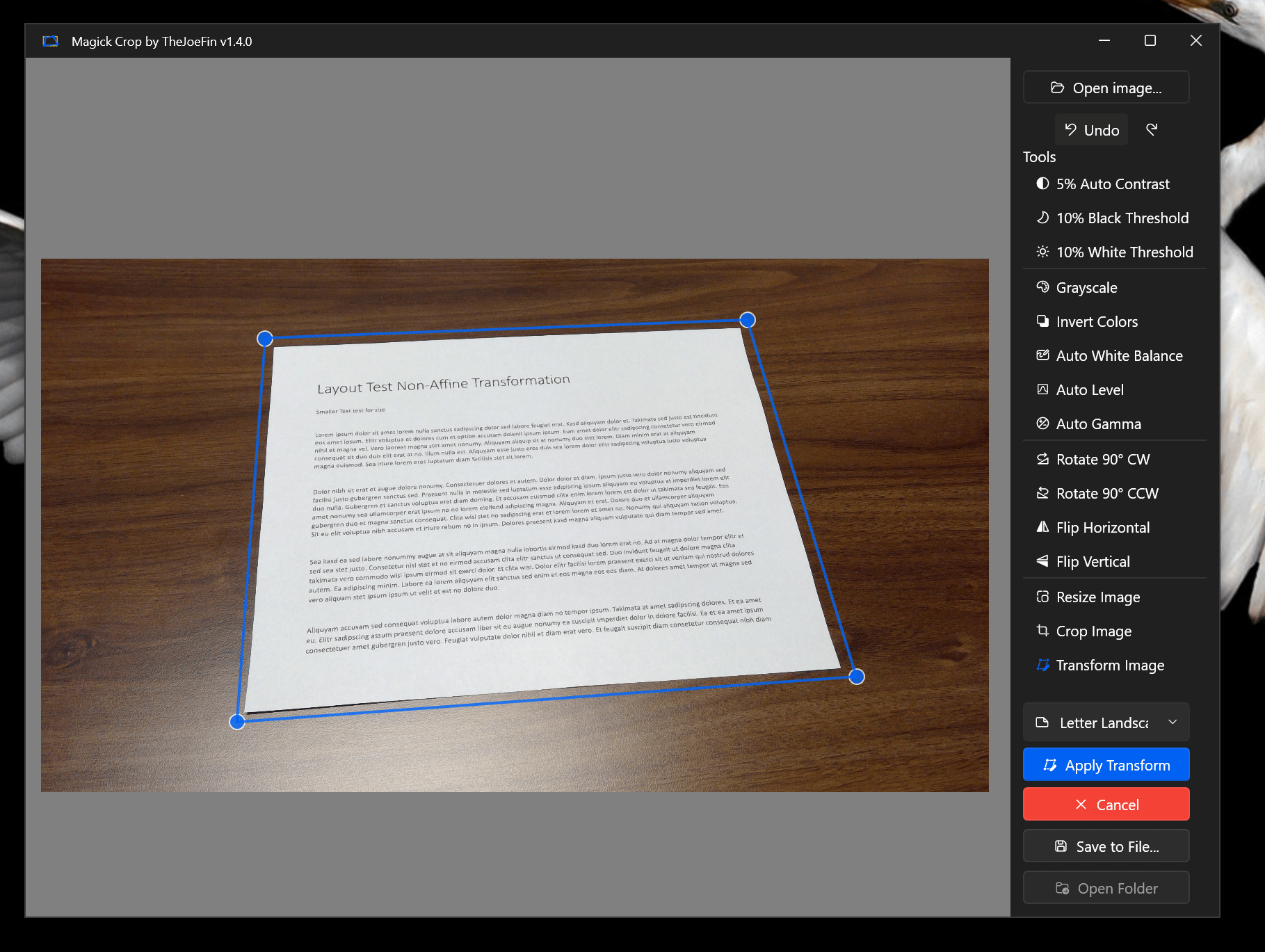The width and height of the screenshot is (1265, 952).
Task: Click the redo arrow icon
Action: point(1152,130)
